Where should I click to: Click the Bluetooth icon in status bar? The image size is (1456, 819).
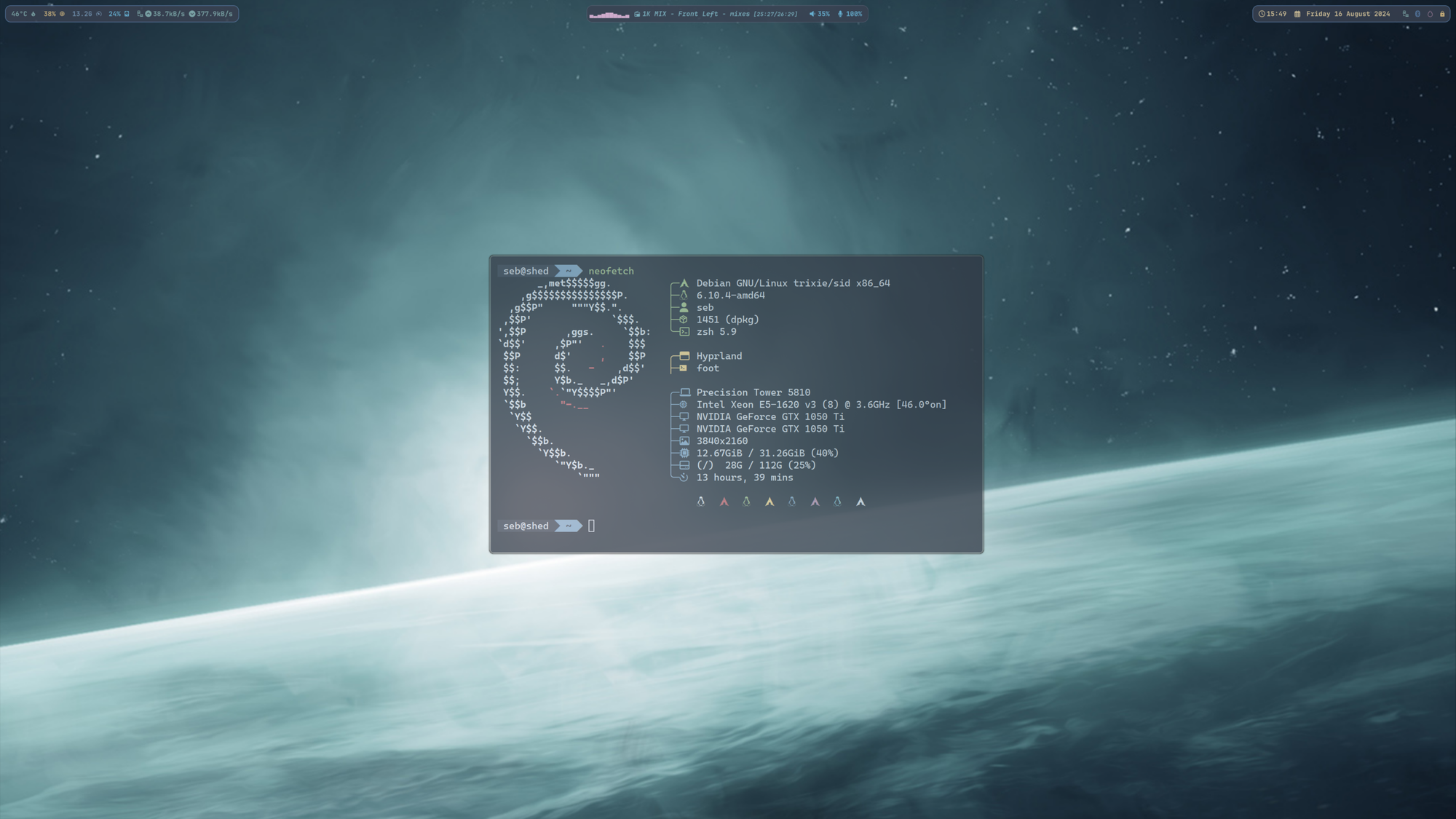[x=1417, y=14]
